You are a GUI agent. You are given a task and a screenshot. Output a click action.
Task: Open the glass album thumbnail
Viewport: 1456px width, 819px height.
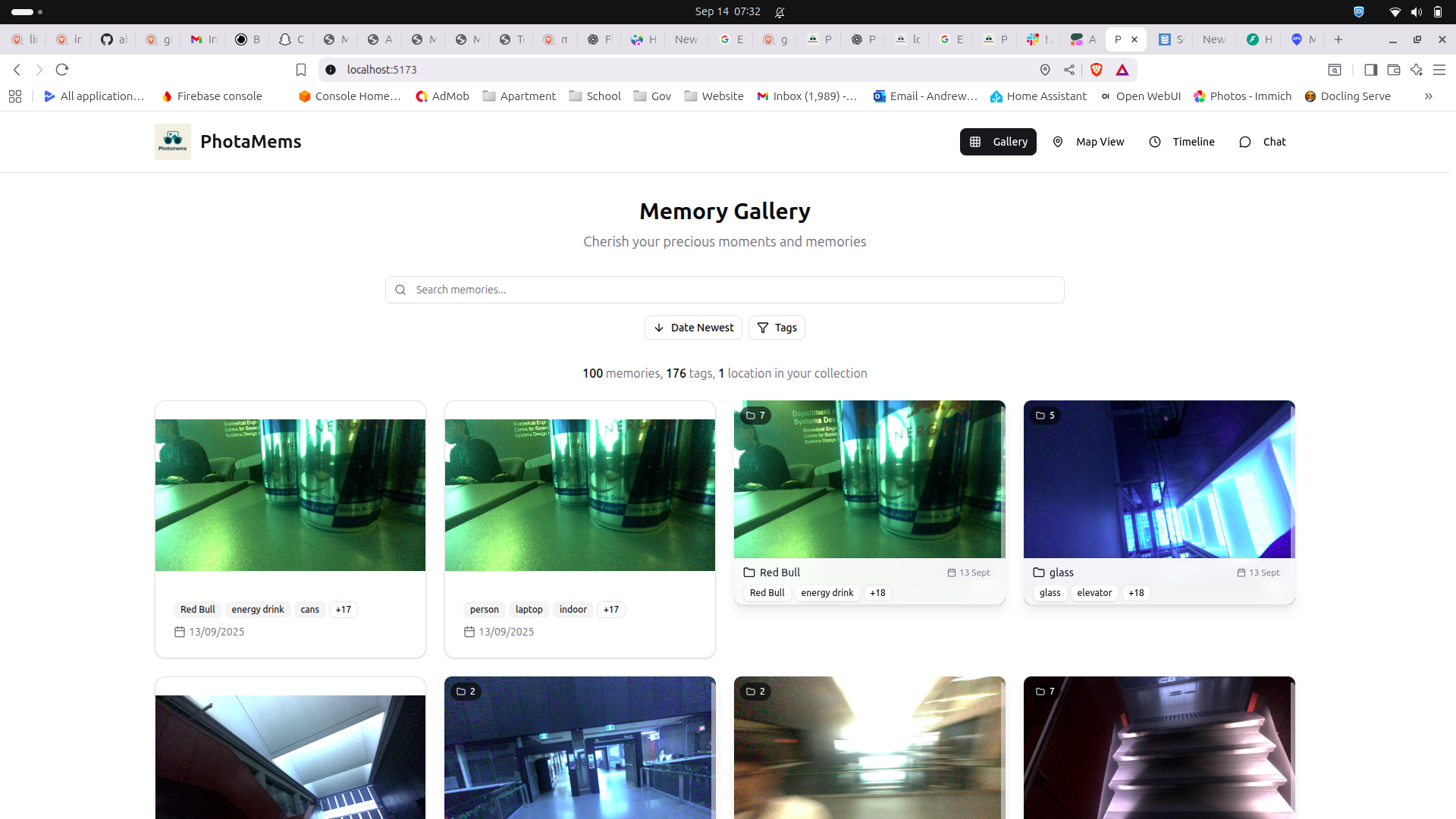(1159, 479)
